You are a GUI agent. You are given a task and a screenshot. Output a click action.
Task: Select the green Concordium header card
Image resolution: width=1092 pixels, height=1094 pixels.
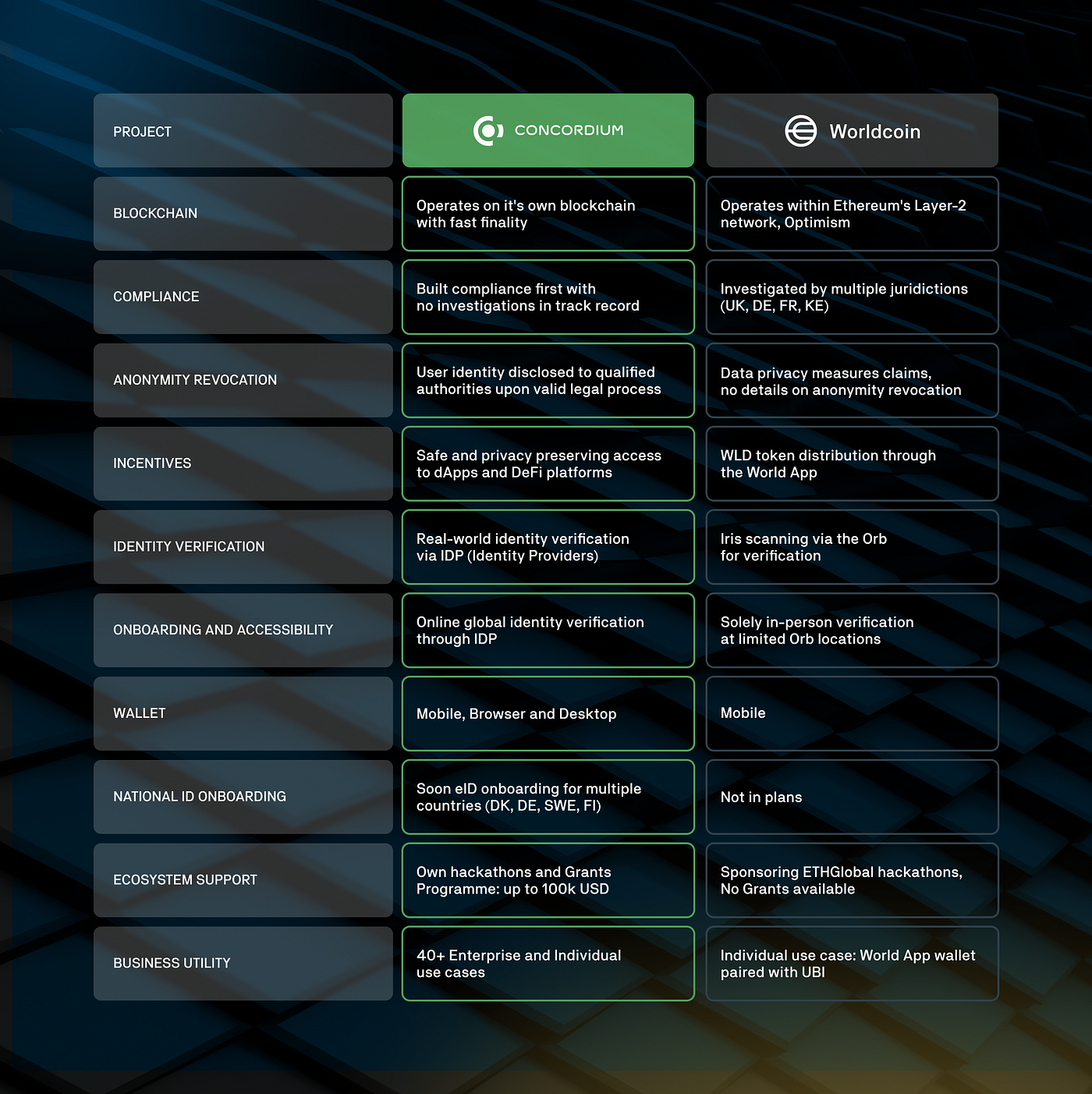coord(548,130)
